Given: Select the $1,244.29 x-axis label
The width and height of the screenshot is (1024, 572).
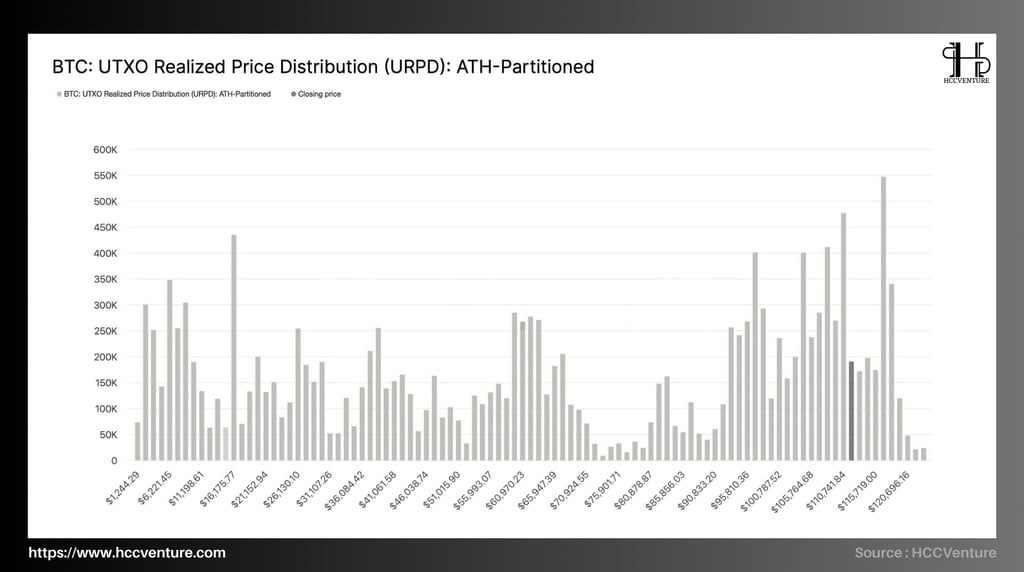Looking at the screenshot, I should (123, 488).
